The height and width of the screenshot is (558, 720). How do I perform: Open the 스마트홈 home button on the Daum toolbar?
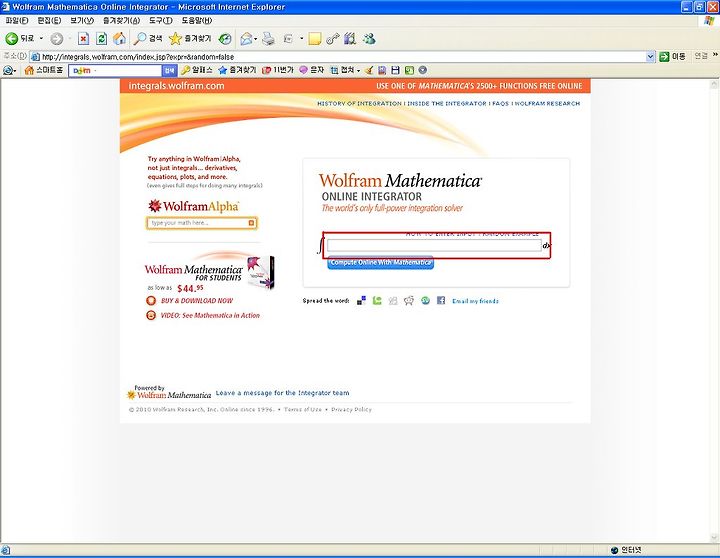pos(44,70)
